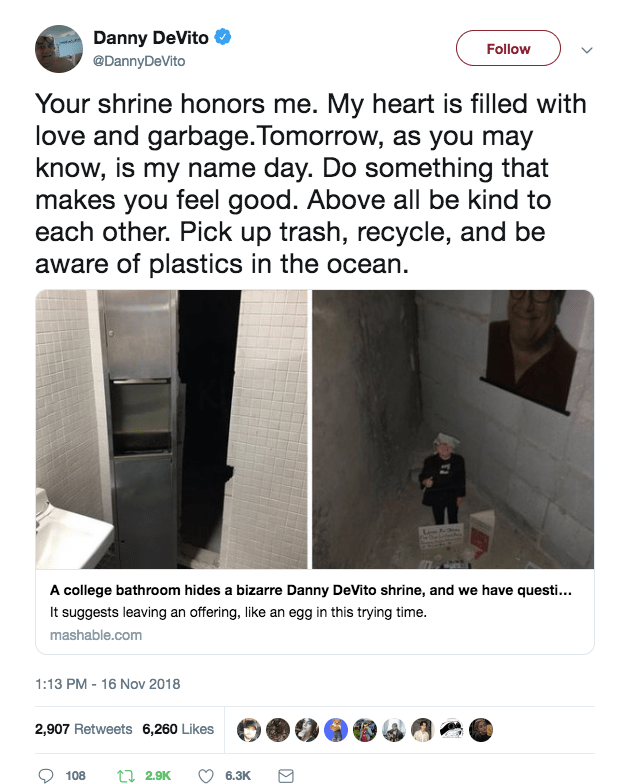Open the right DeVito shrine photo

(x=453, y=429)
